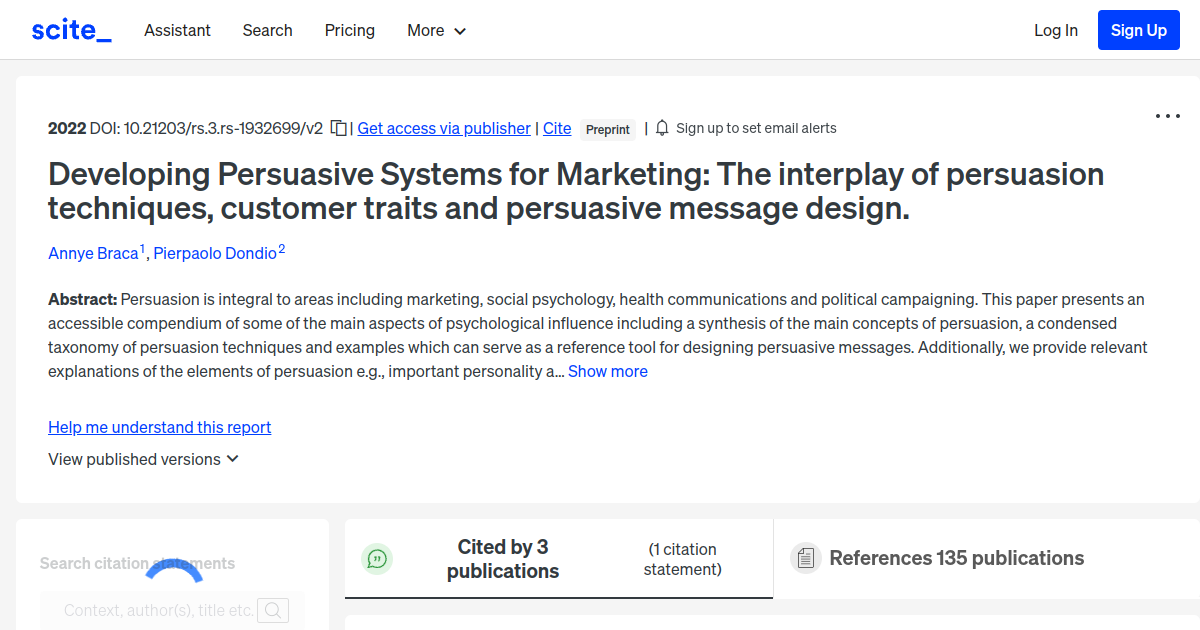
Task: Open Get access via publisher link
Action: coord(443,128)
